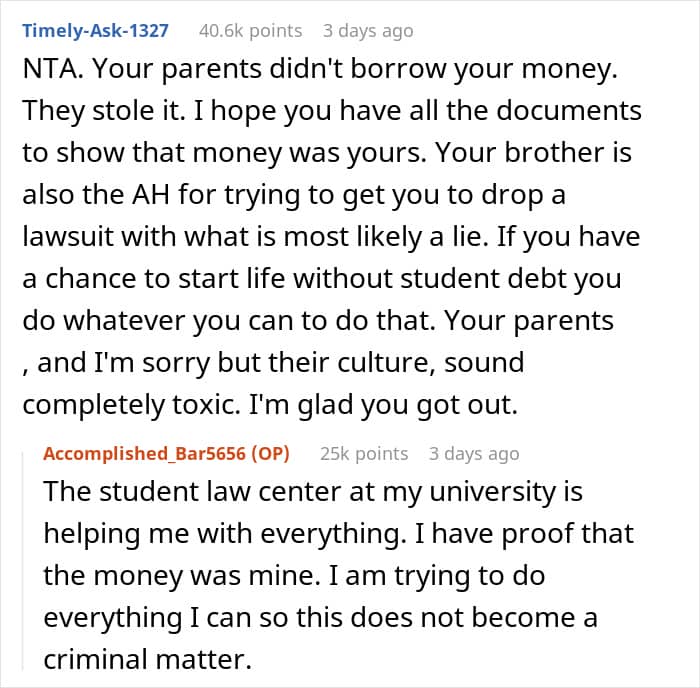Open the Timely-Ask-1327 user profile link
The height and width of the screenshot is (688, 700).
[95, 31]
